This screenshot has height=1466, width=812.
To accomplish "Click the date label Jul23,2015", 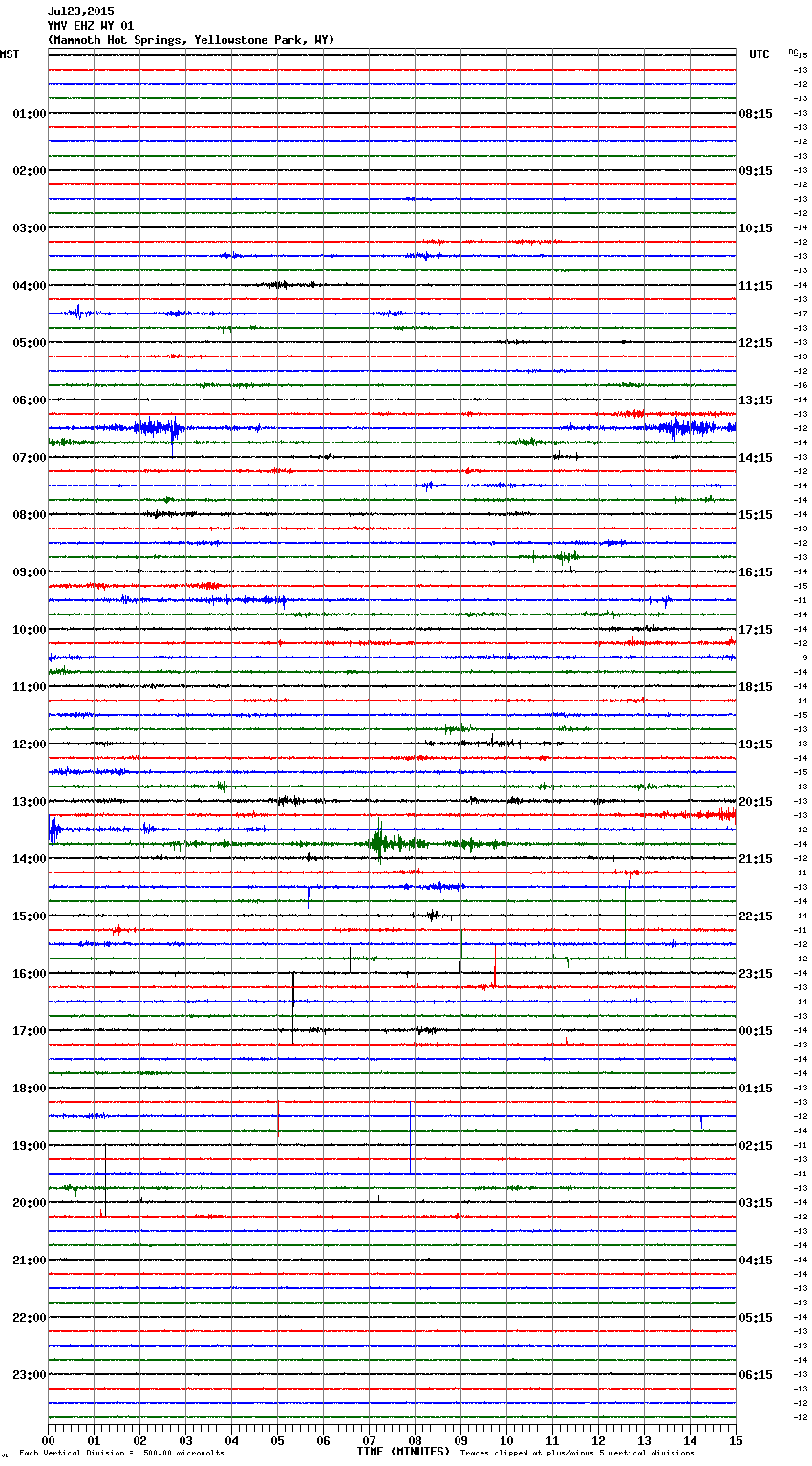I will click(81, 11).
